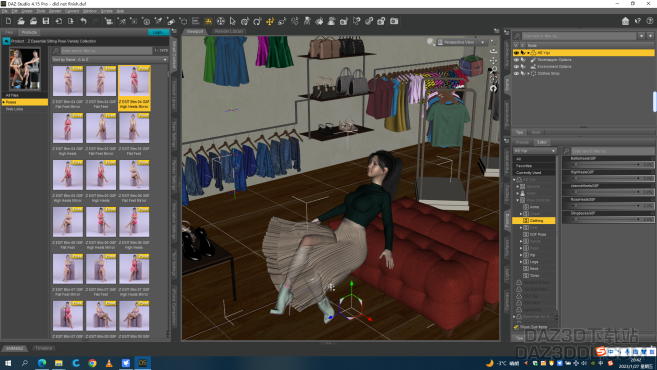This screenshot has height=370, width=657.
Task: Uncheck the Show Sub Items checkbox
Action: click(516, 327)
